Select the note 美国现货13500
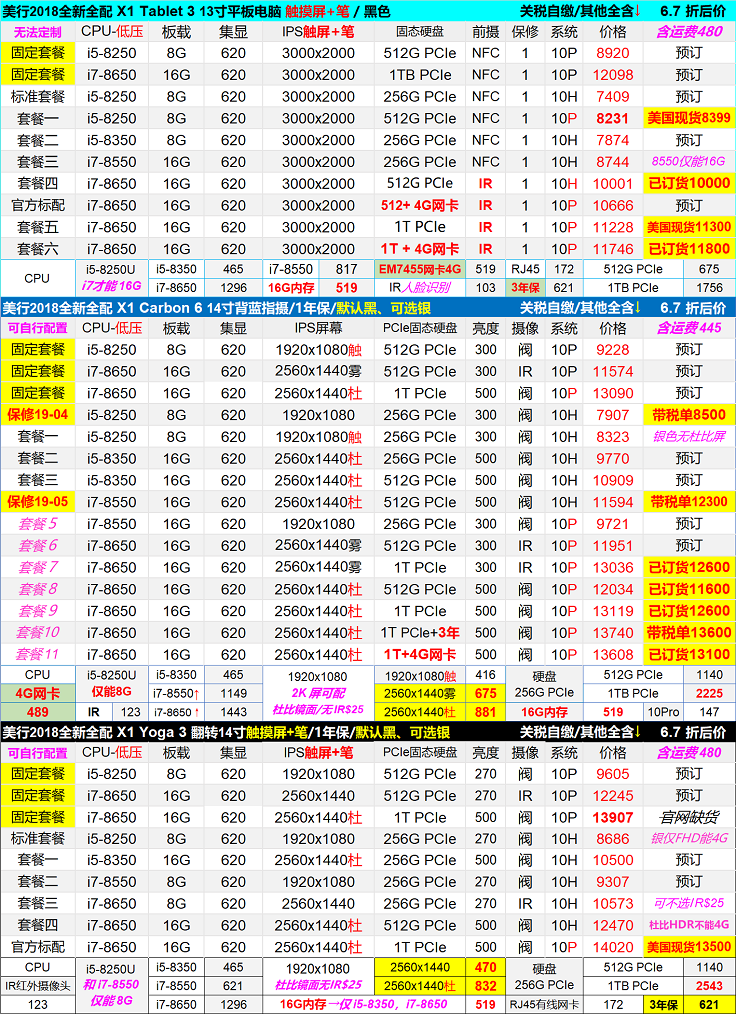This screenshot has width=736, height=1014. click(x=689, y=947)
